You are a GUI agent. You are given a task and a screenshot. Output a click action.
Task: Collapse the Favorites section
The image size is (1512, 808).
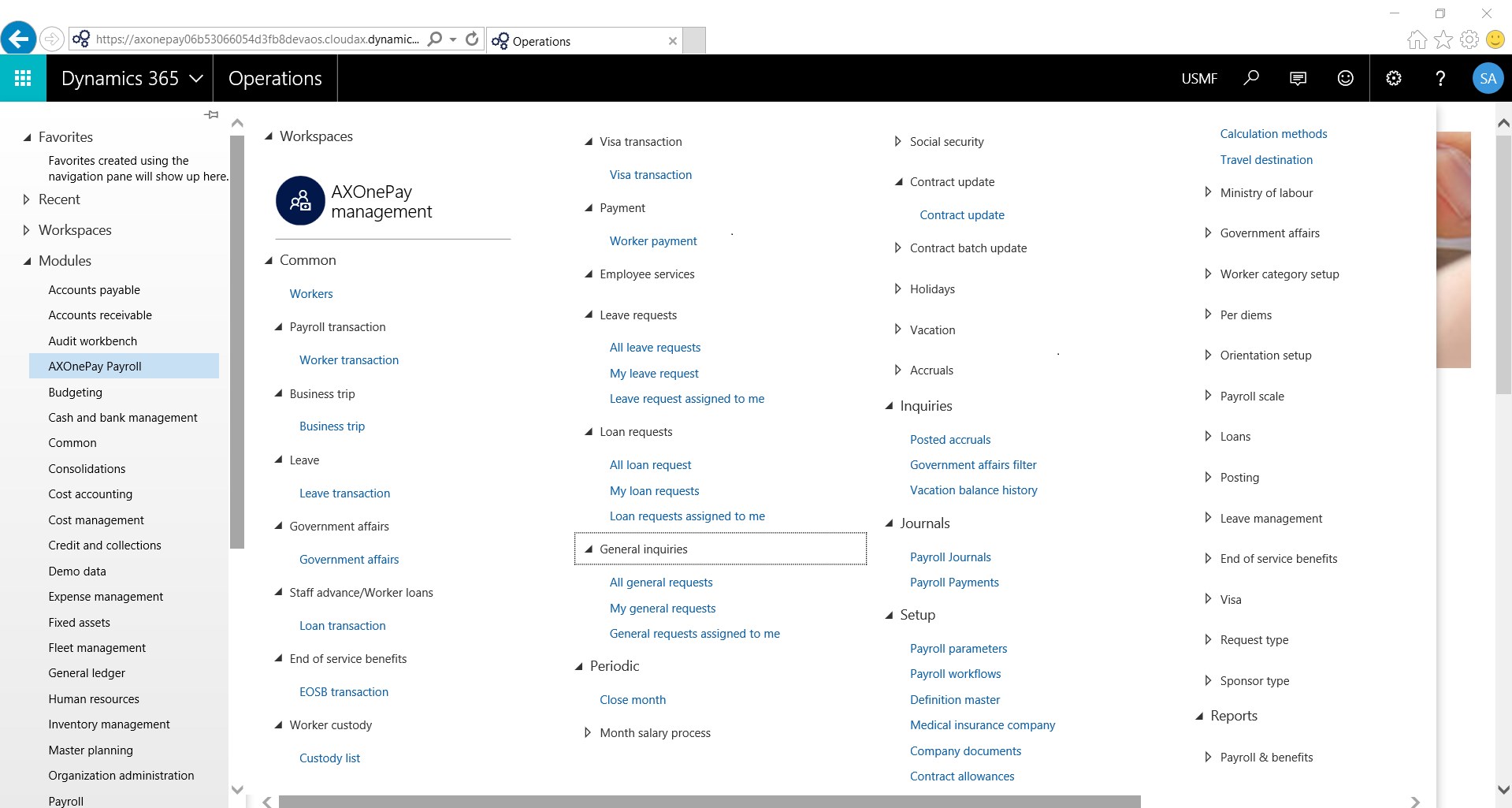(x=27, y=137)
